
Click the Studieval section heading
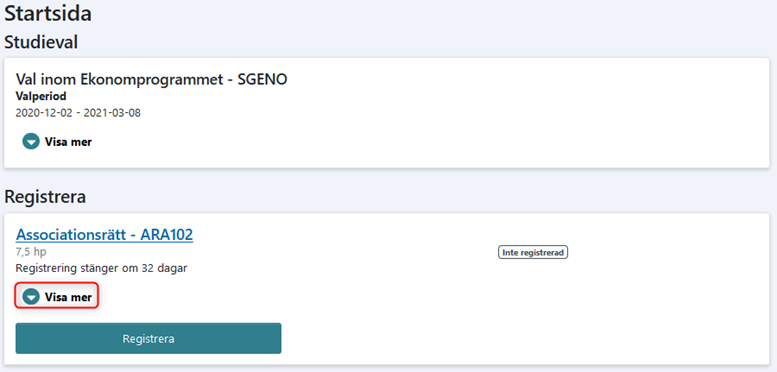(41, 43)
